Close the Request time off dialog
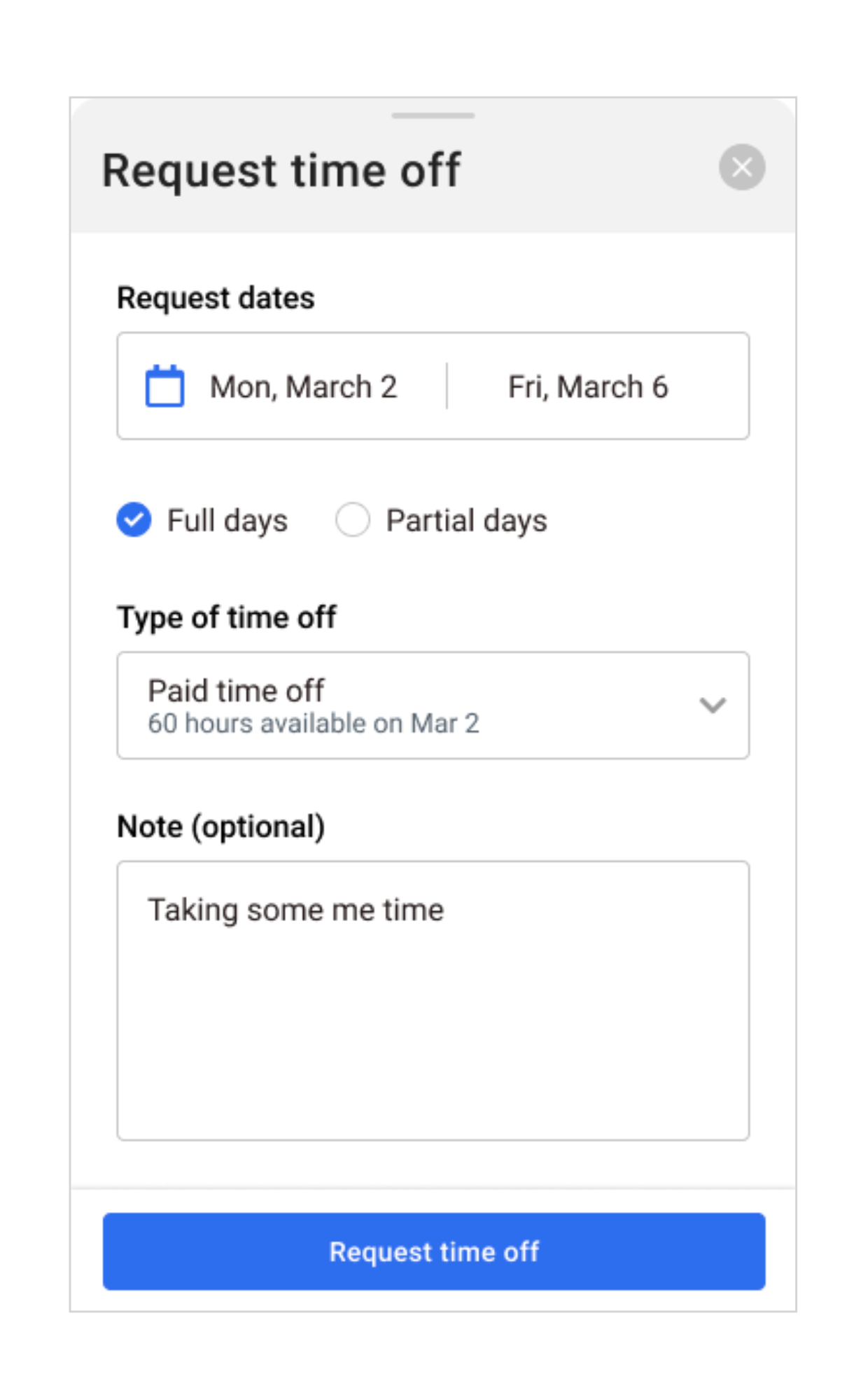The height and width of the screenshot is (1383, 868). [x=741, y=167]
